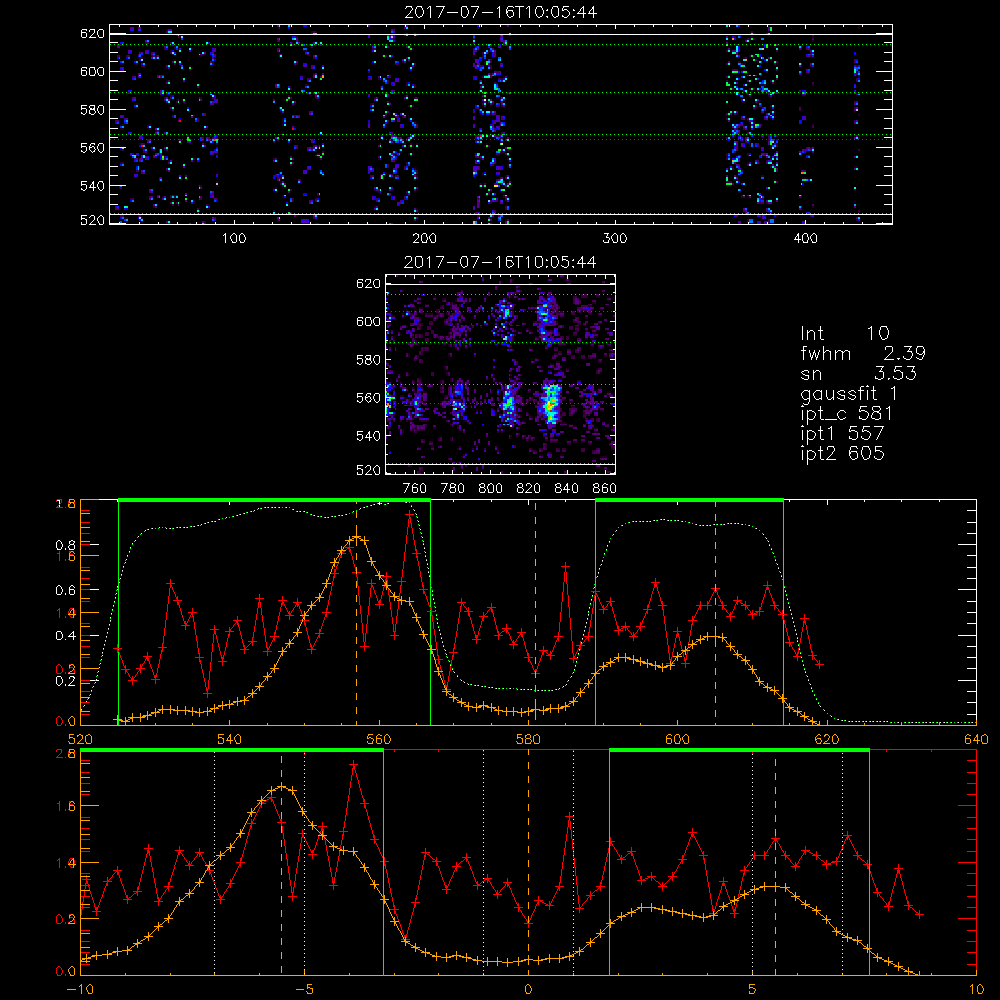Click x-axis label 10 of the bottom plot
The height and width of the screenshot is (1000, 1000).
976,990
